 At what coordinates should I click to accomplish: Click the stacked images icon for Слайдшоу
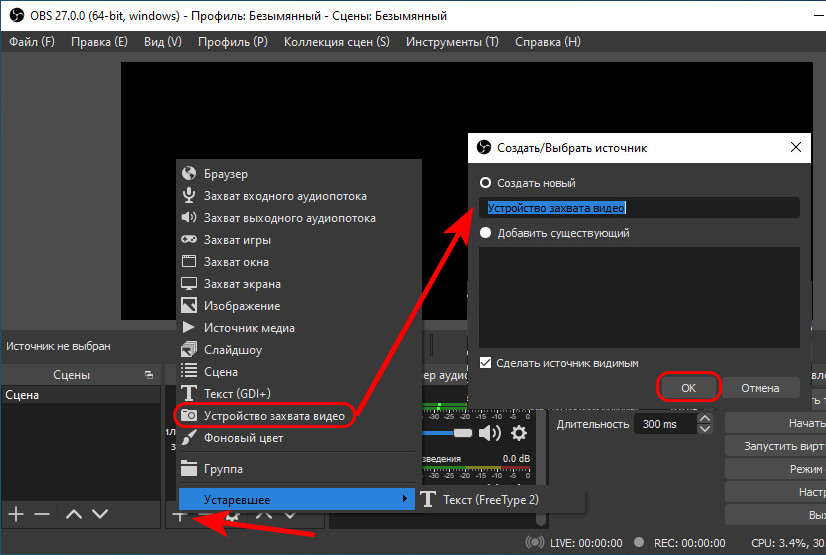coord(189,349)
